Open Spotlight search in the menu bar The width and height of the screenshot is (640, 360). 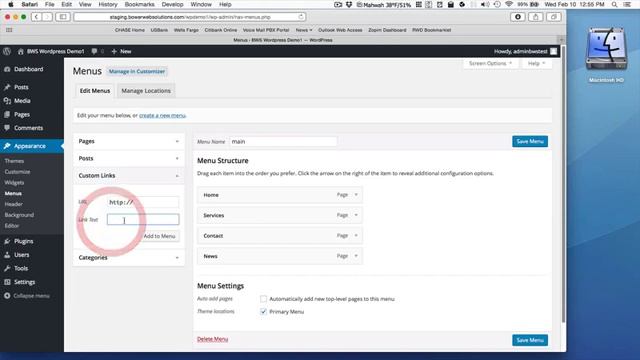pos(614,4)
